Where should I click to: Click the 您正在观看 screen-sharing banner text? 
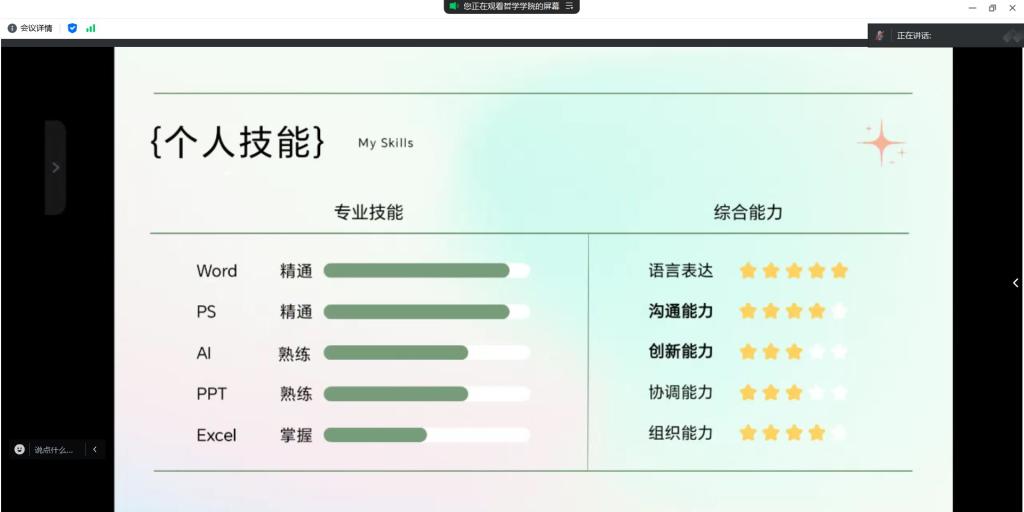[x=509, y=6]
